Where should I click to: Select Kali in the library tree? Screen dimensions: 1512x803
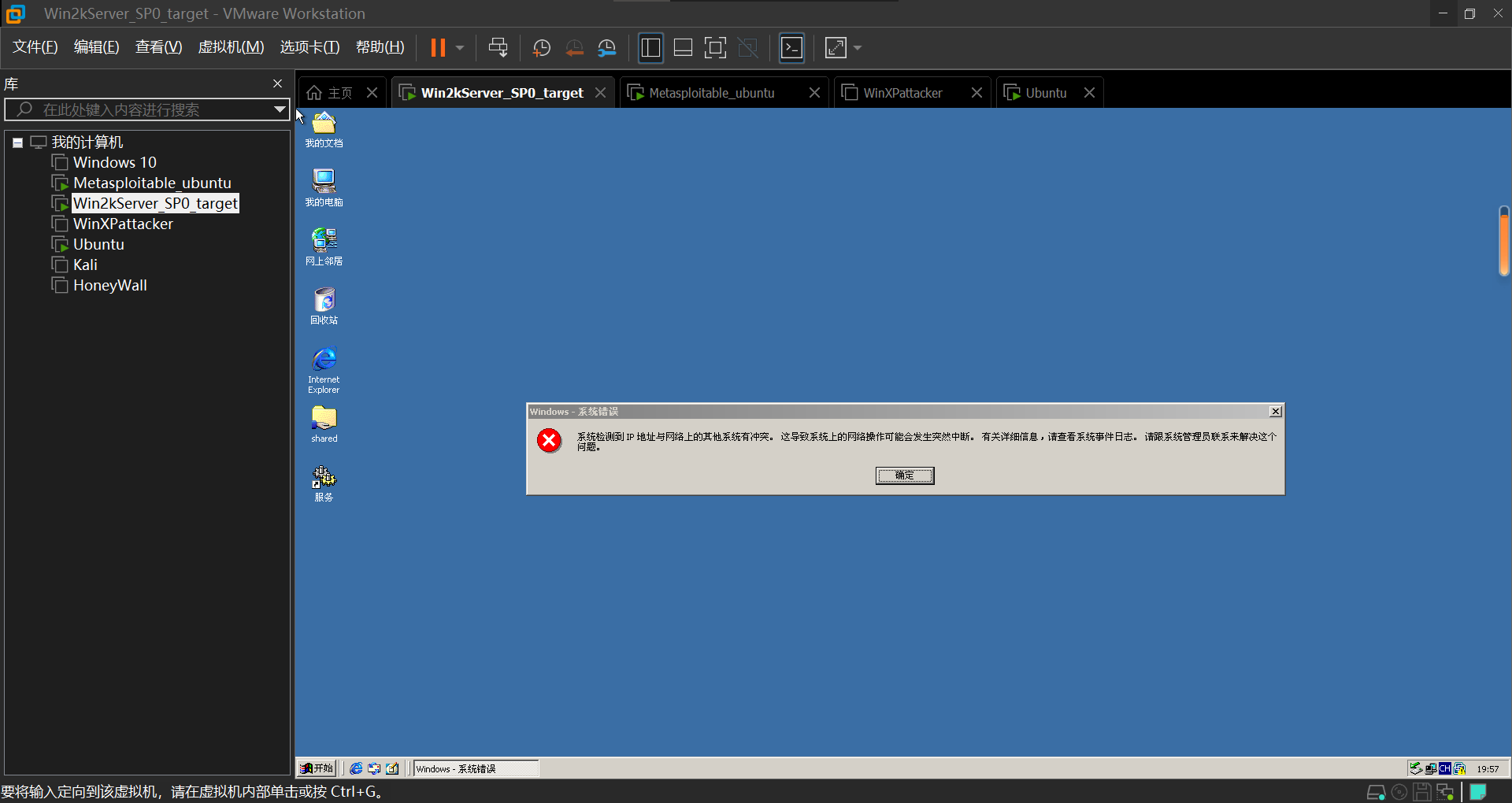pos(85,265)
